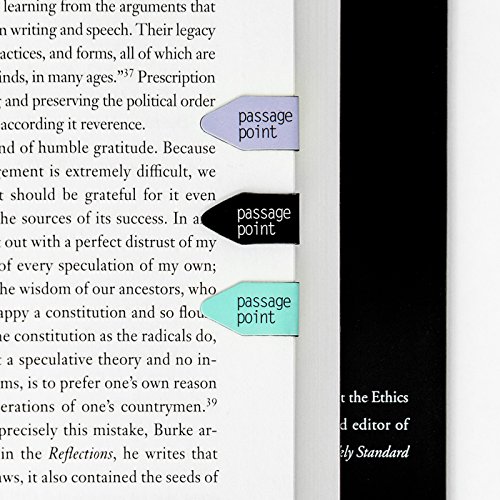
Task: Click the pointed tip of the mint marker
Action: [205, 309]
